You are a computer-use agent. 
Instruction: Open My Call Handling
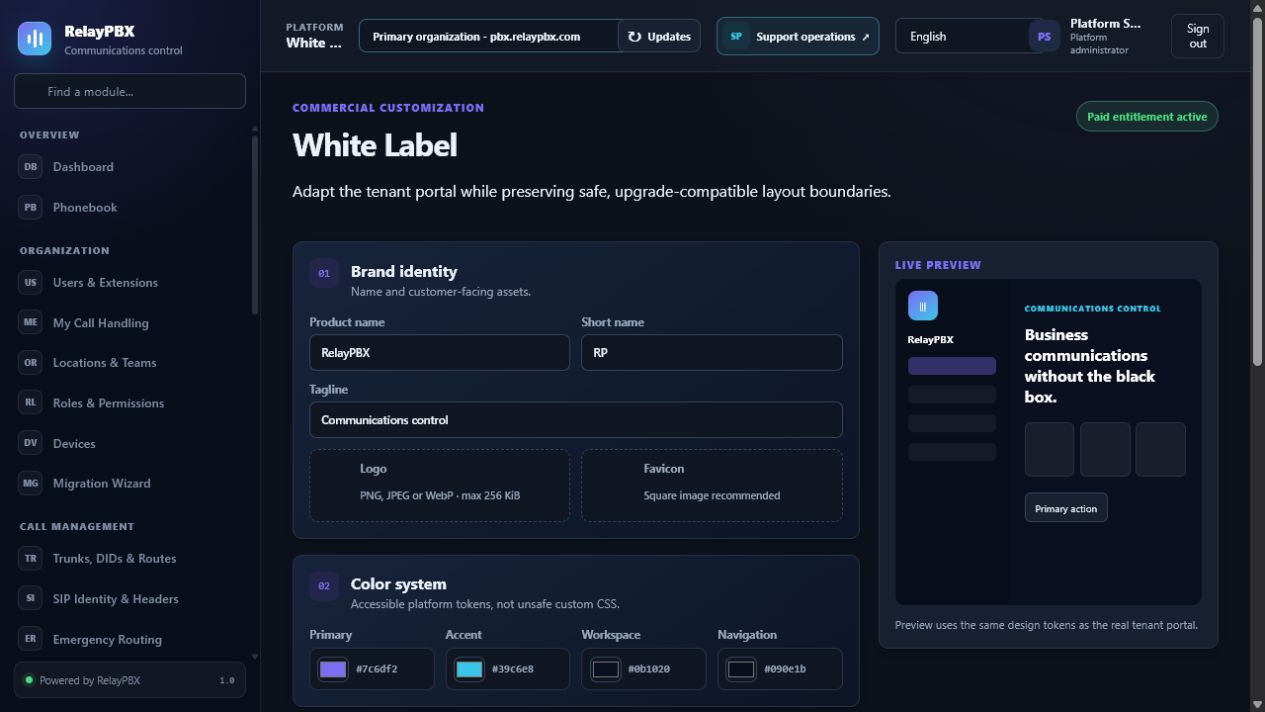click(x=130, y=323)
